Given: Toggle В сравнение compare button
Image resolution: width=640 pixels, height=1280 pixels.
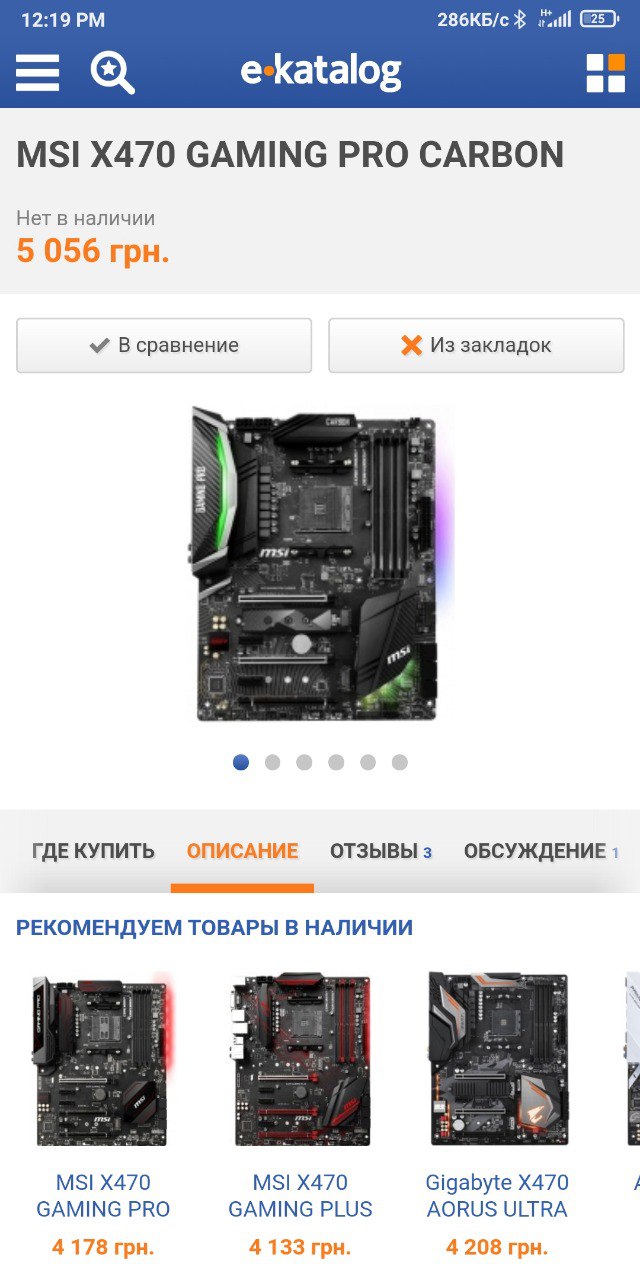Looking at the screenshot, I should (x=164, y=345).
